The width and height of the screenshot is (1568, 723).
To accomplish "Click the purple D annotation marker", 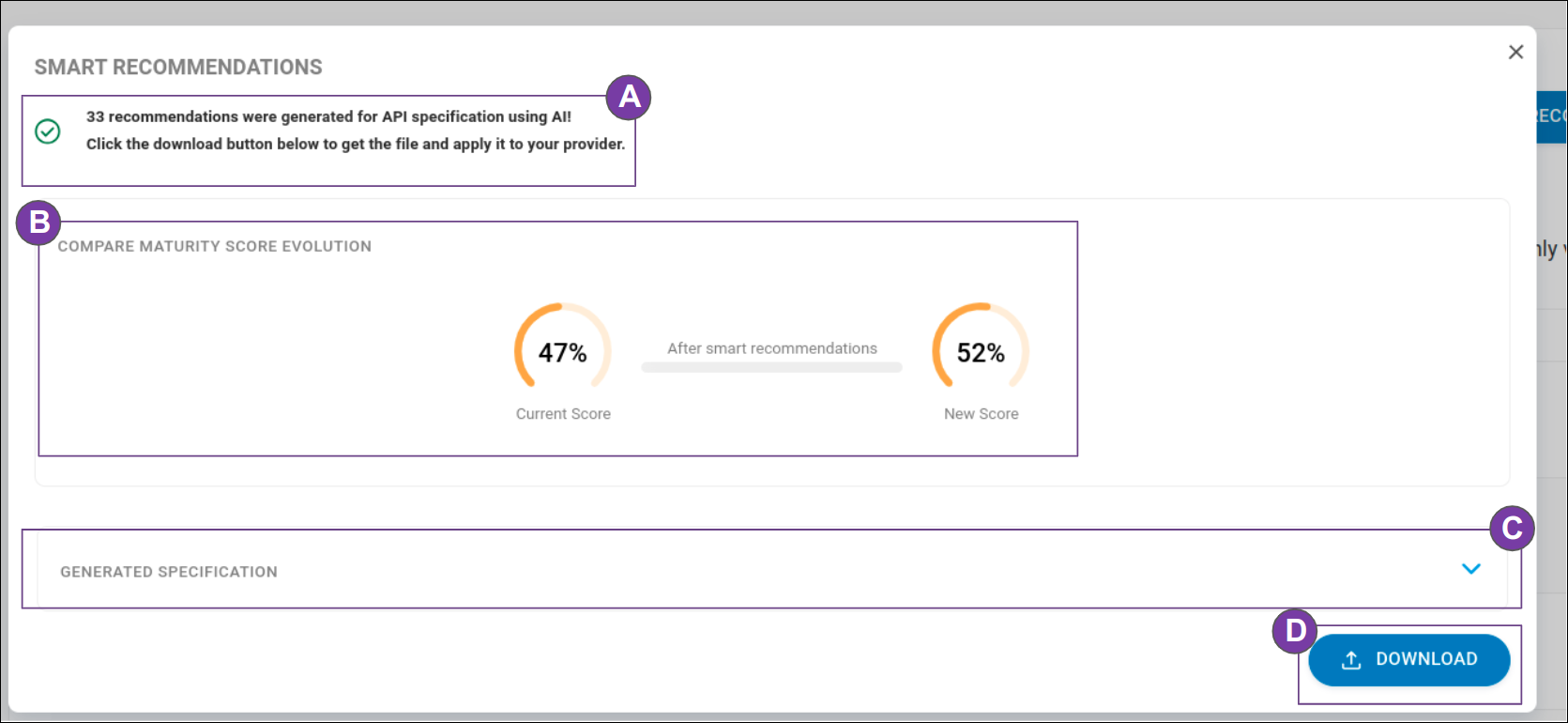I will click(1295, 631).
